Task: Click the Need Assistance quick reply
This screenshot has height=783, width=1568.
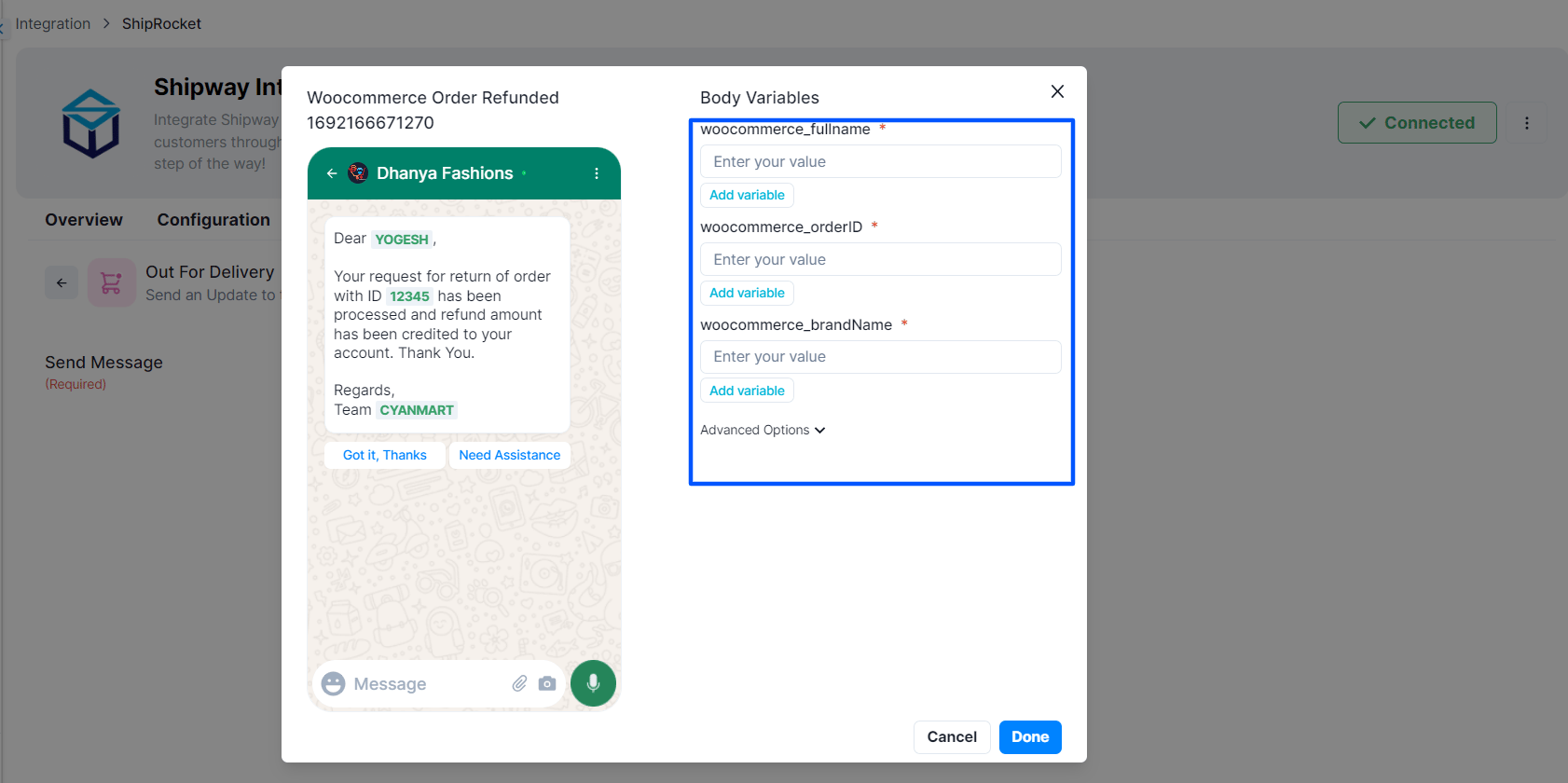Action: click(x=510, y=455)
